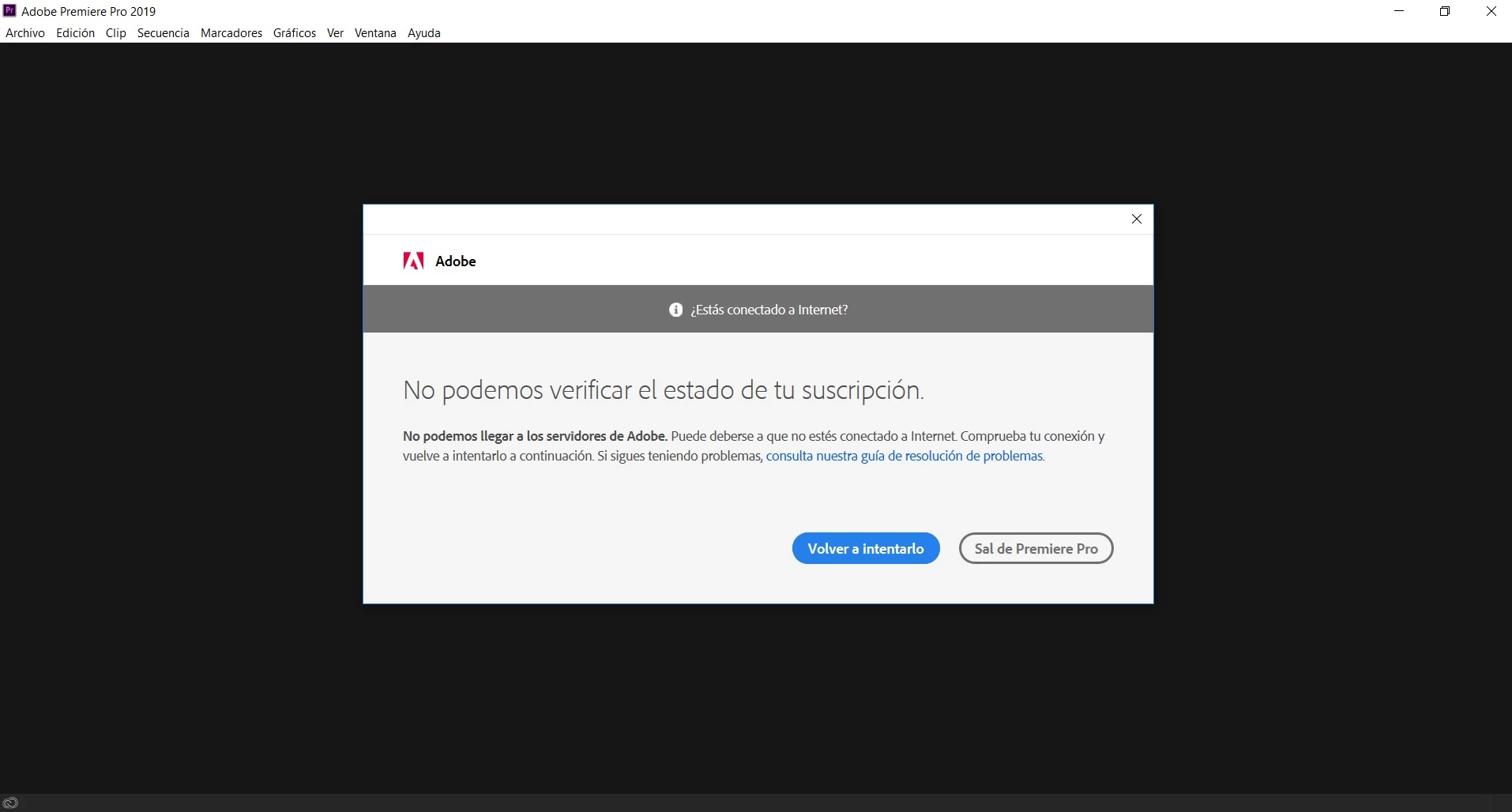Restore down the Premiere Pro window
This screenshot has height=812, width=1512.
[1445, 11]
